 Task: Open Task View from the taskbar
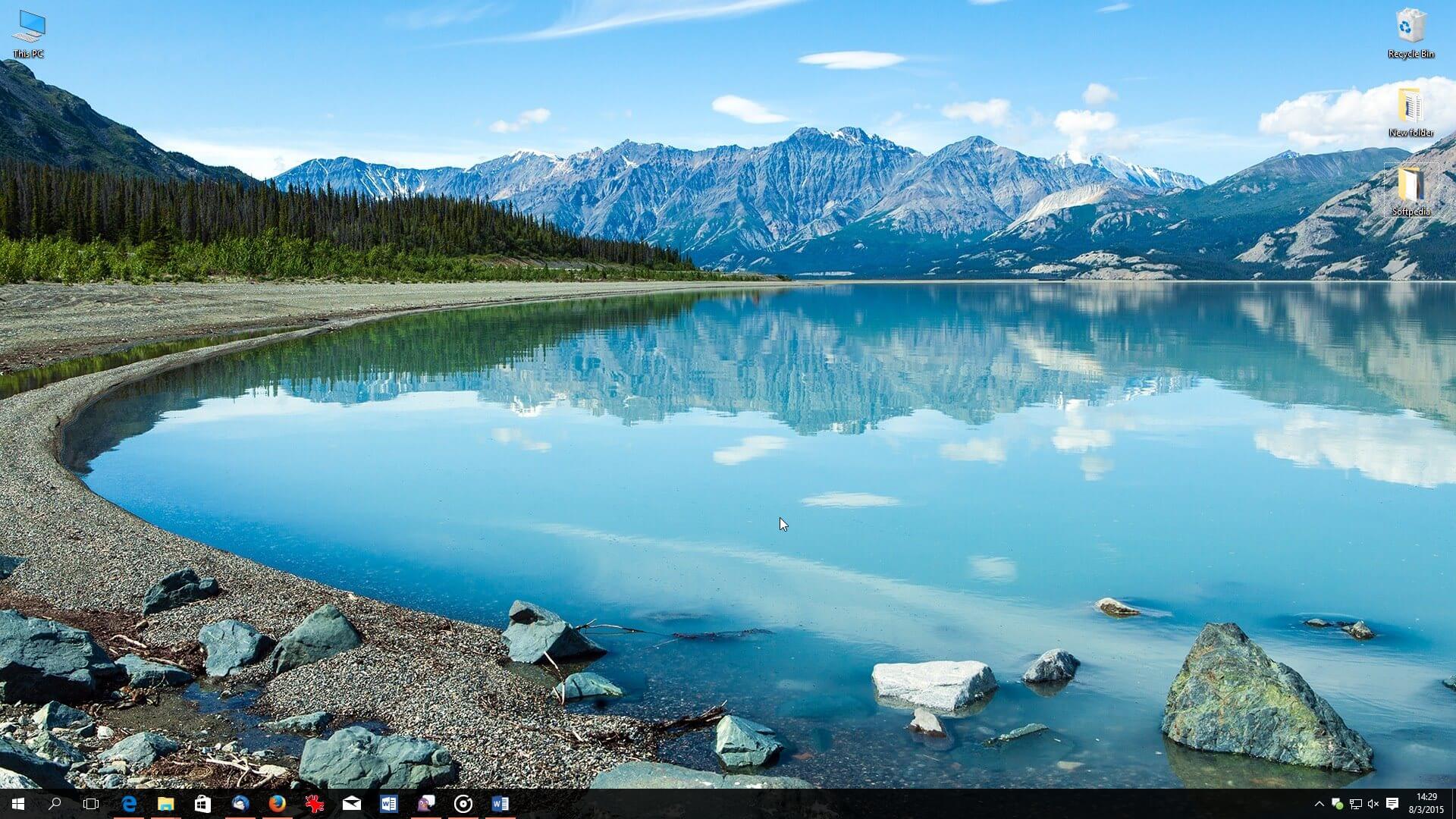tap(91, 804)
